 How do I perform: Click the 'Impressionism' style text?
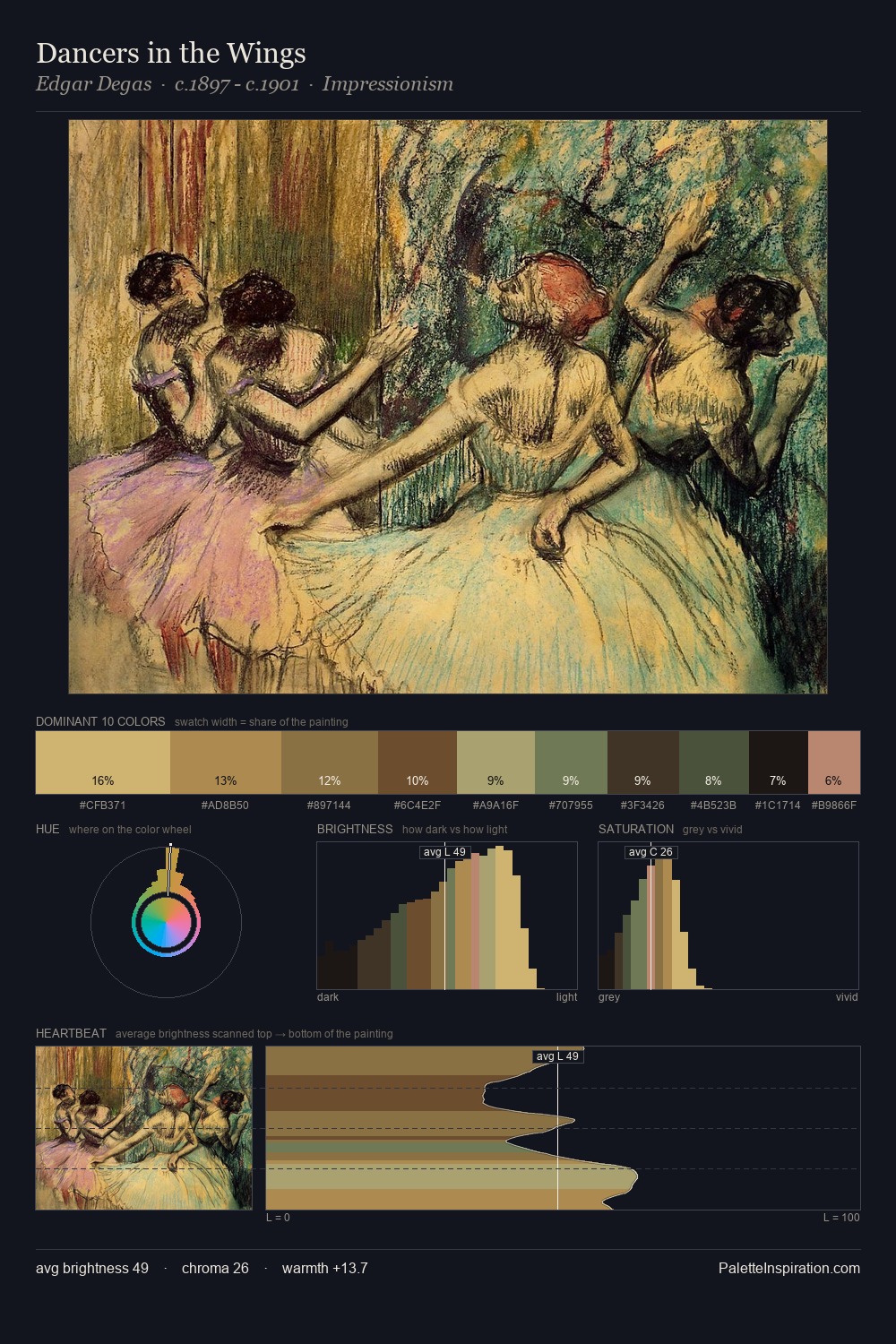point(387,84)
